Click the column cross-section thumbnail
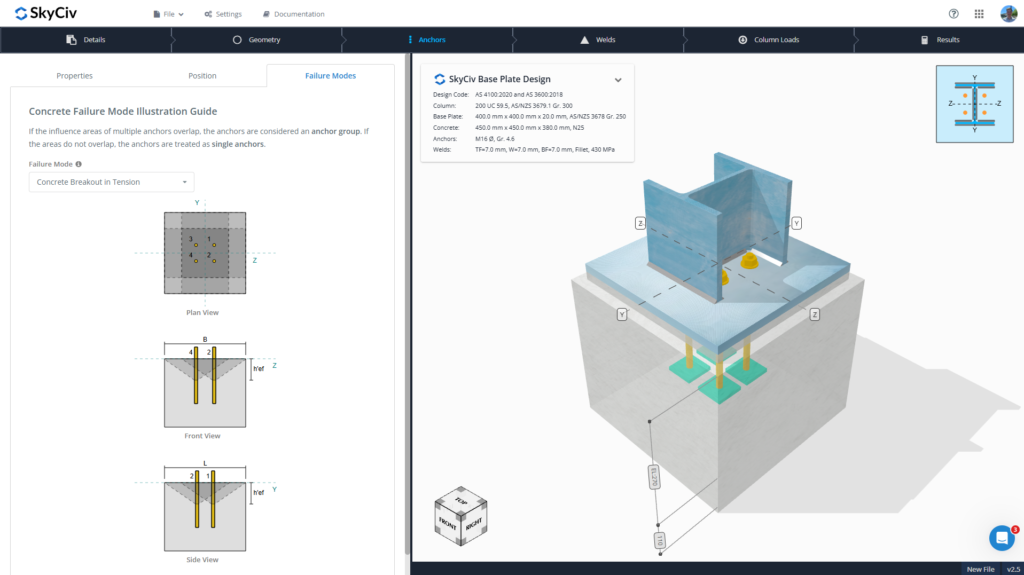 click(974, 104)
